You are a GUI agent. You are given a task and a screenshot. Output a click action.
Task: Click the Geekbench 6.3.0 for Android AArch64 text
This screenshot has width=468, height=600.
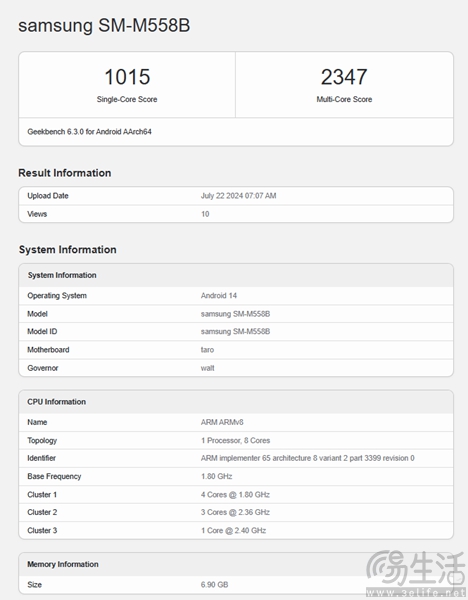(89, 132)
